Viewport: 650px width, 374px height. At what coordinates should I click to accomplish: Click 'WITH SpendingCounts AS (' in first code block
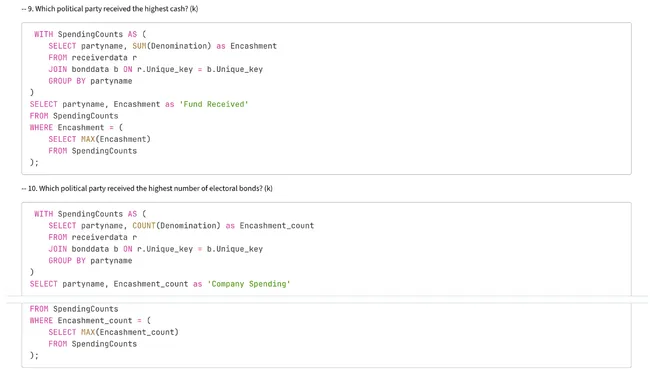90,34
